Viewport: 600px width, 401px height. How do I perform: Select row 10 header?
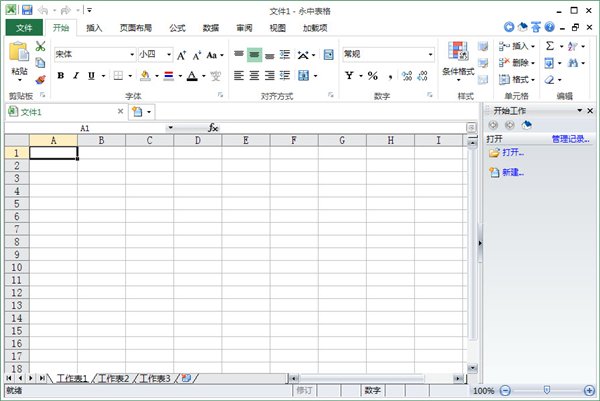coord(16,267)
